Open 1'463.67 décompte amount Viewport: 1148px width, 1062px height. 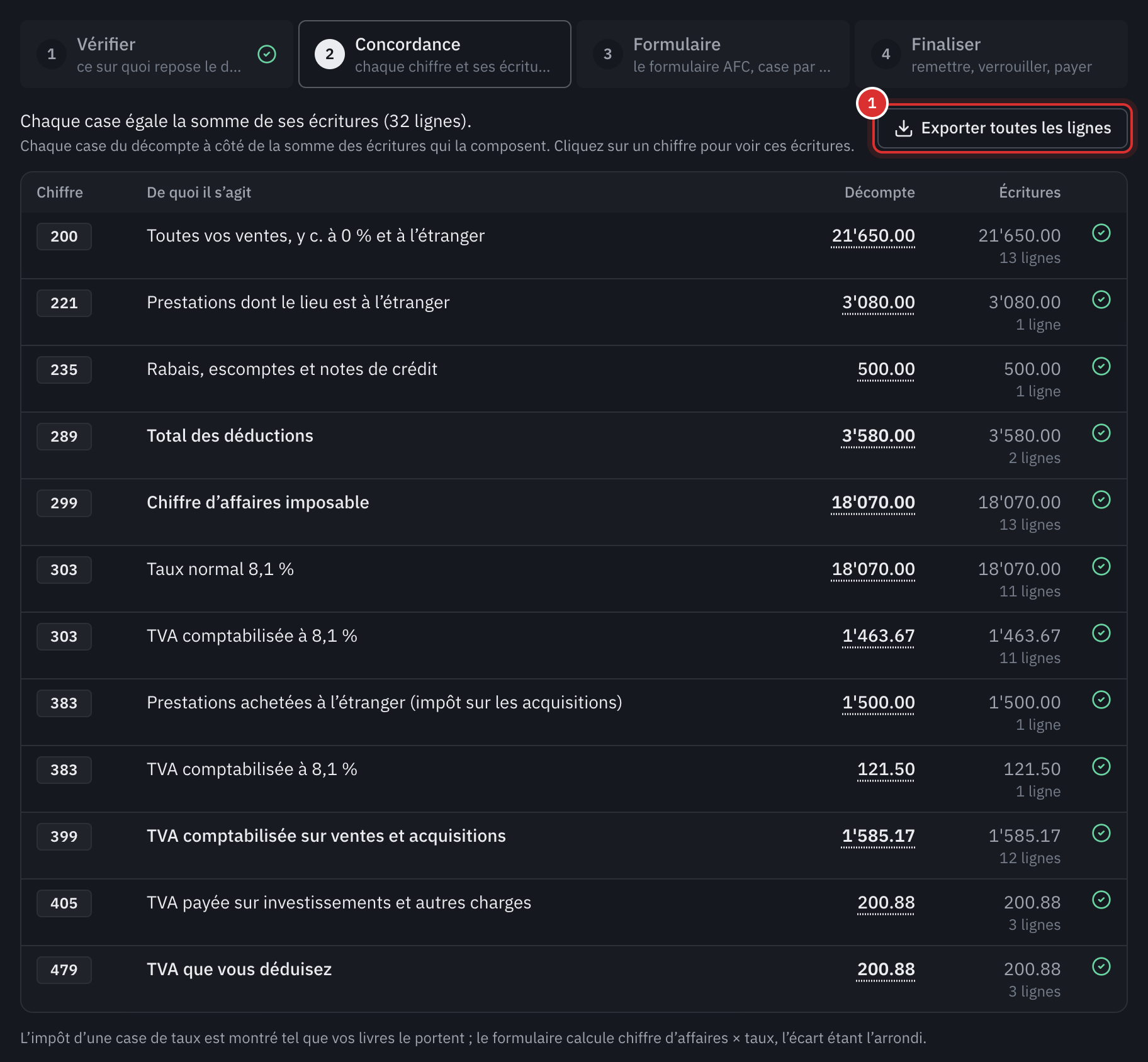[878, 636]
